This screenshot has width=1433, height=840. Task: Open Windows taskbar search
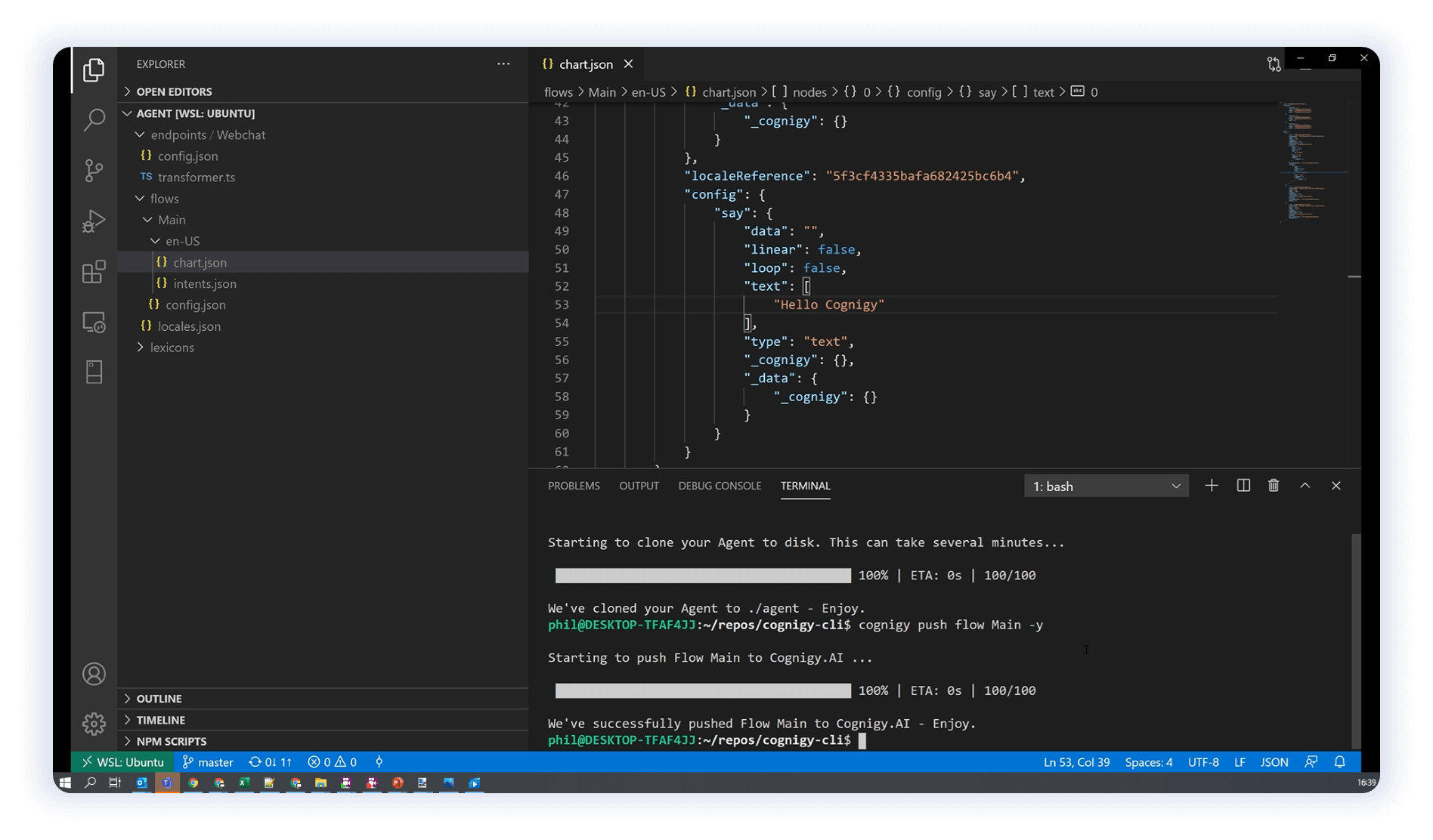tap(90, 783)
